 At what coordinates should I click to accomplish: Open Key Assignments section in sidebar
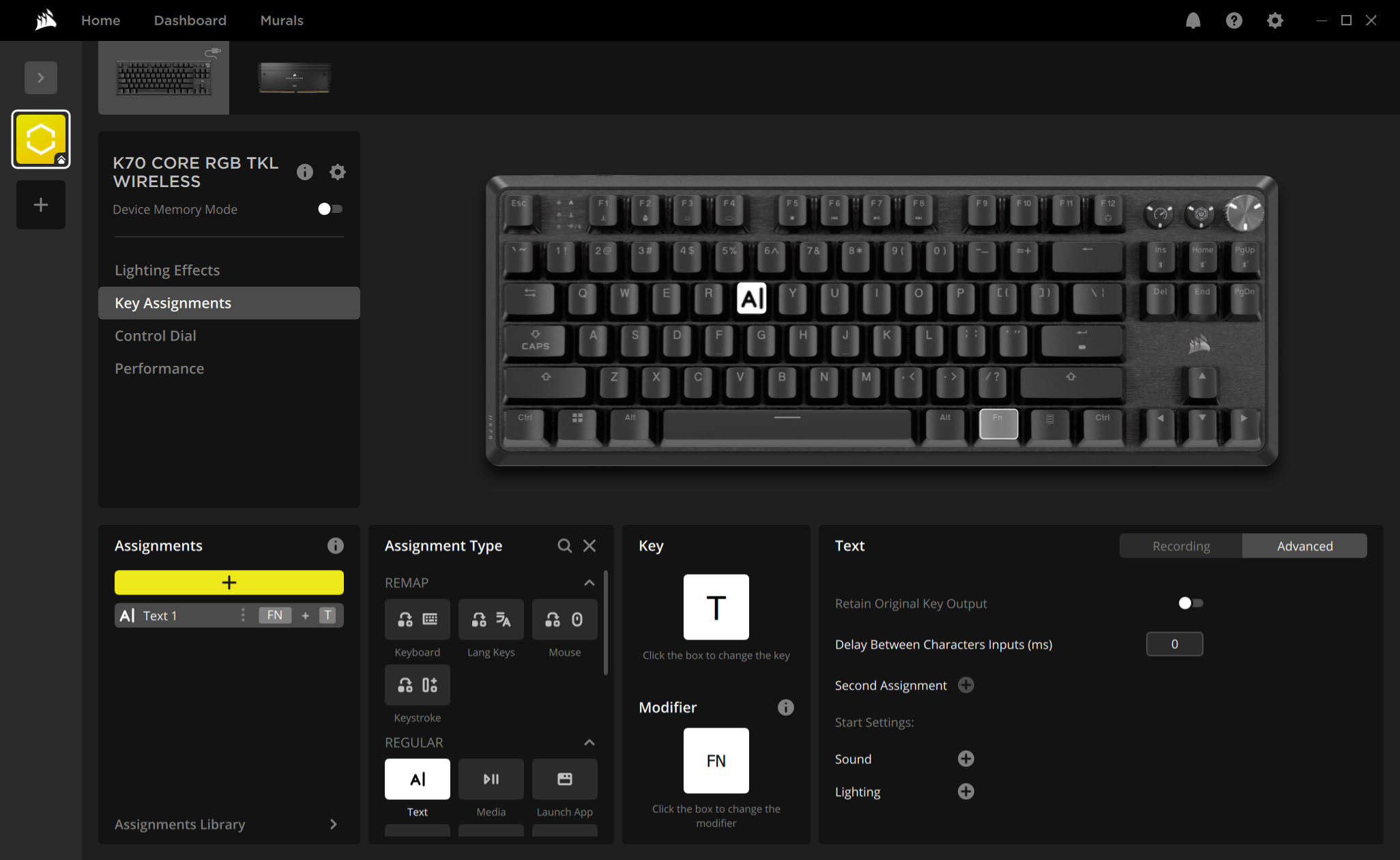coord(172,302)
